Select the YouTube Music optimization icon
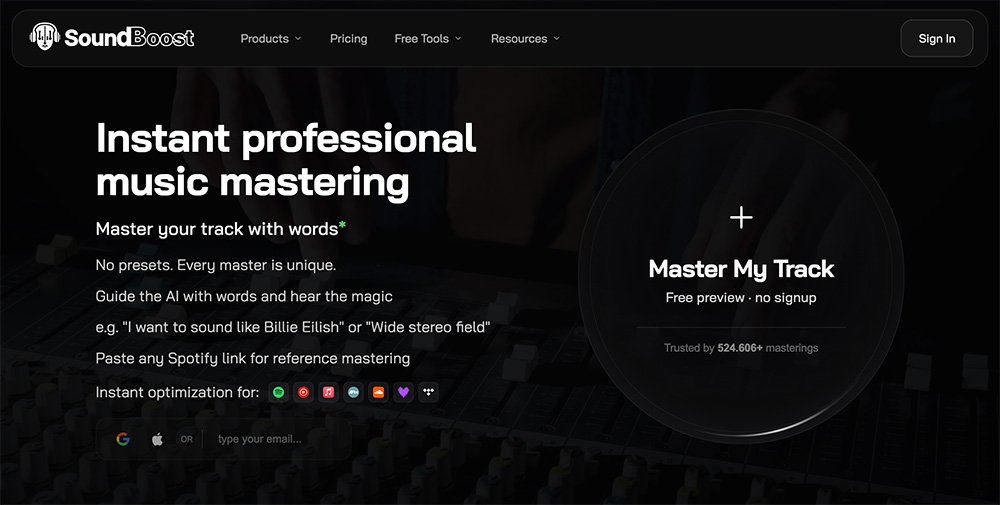 (304, 392)
